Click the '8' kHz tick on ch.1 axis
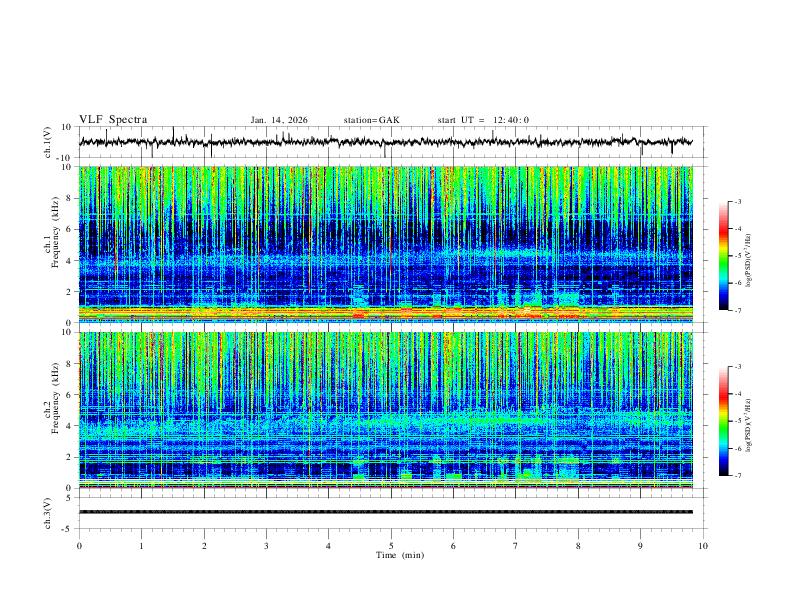This screenshot has width=792, height=612. tap(70, 198)
